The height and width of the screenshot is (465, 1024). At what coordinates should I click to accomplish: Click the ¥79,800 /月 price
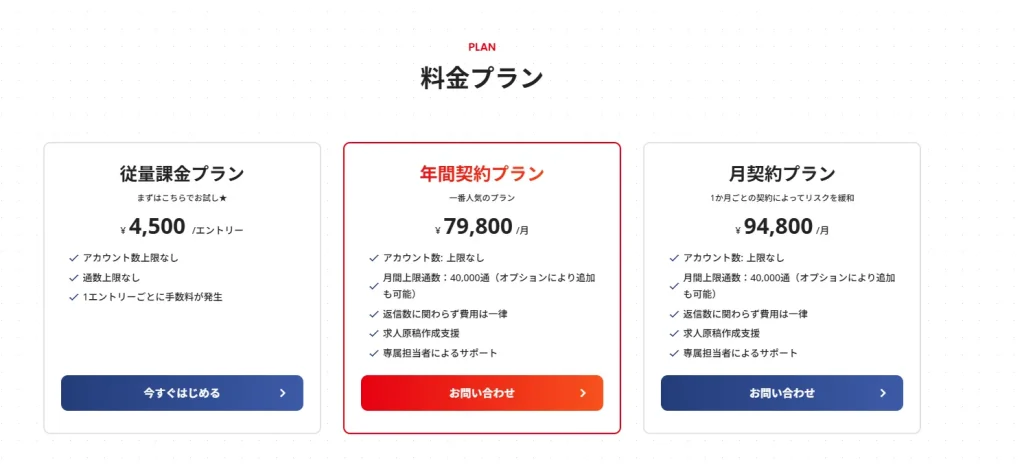(x=481, y=227)
